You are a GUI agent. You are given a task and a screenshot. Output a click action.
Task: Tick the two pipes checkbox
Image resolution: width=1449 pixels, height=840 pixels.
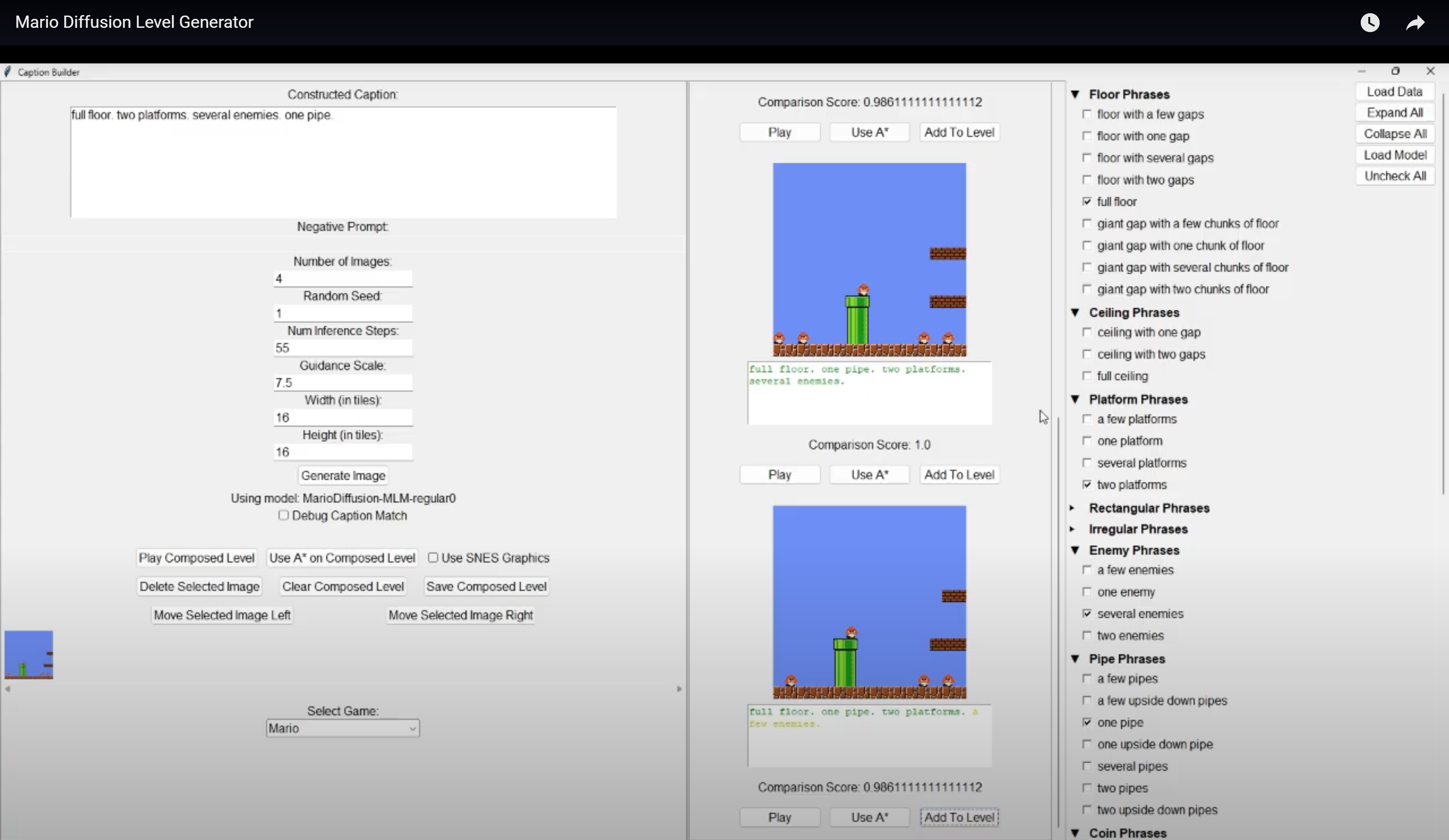pyautogui.click(x=1087, y=788)
